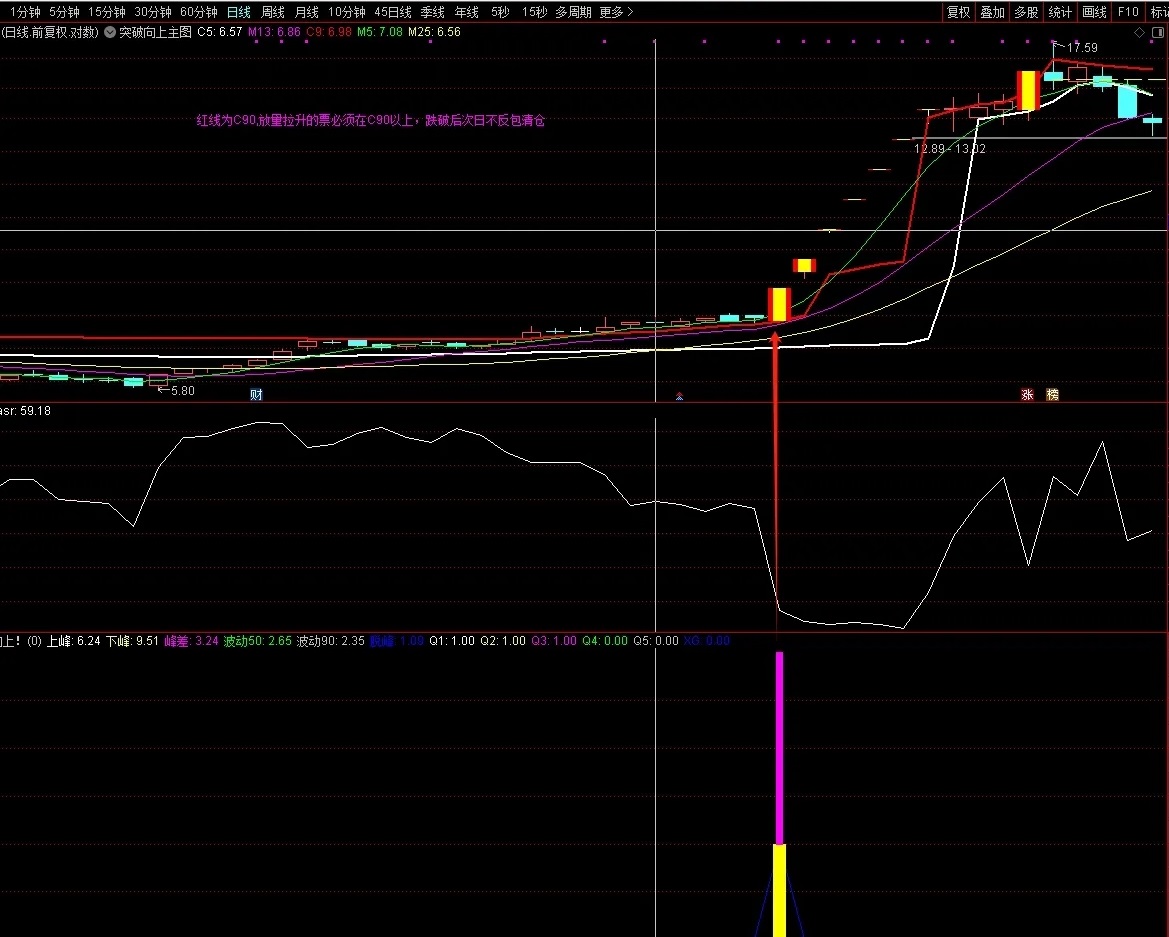Open the F10 company info
This screenshot has width=1169, height=937.
pyautogui.click(x=1128, y=12)
